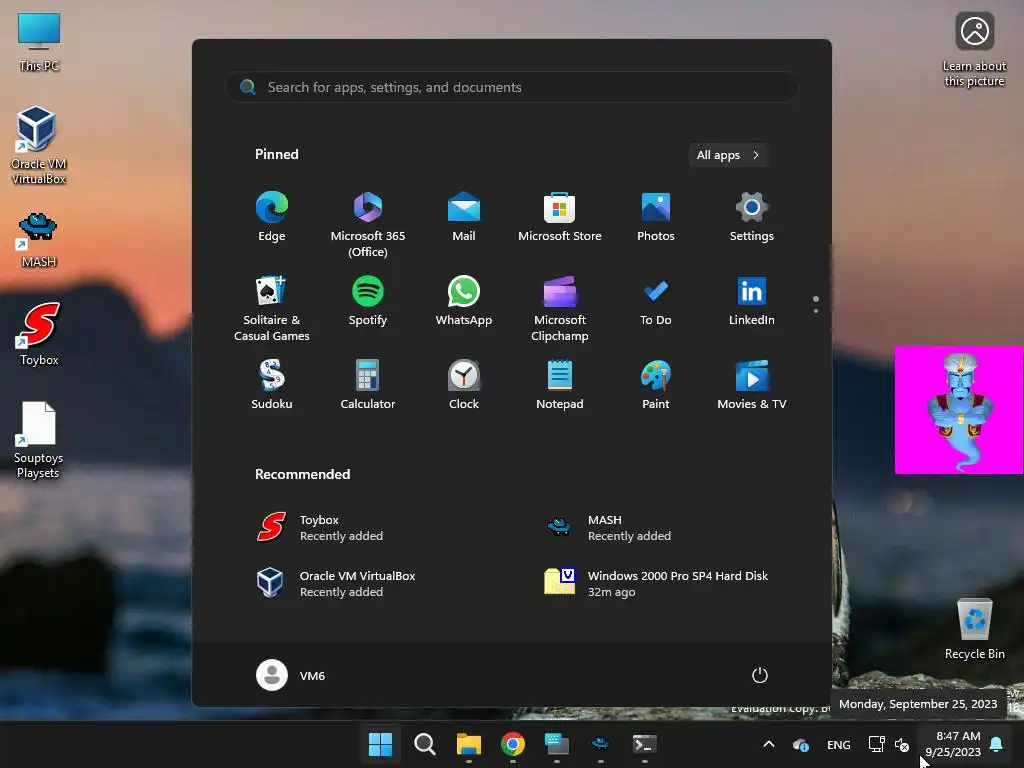Open Solitaire & Casual Games
This screenshot has width=1024, height=768.
[272, 308]
